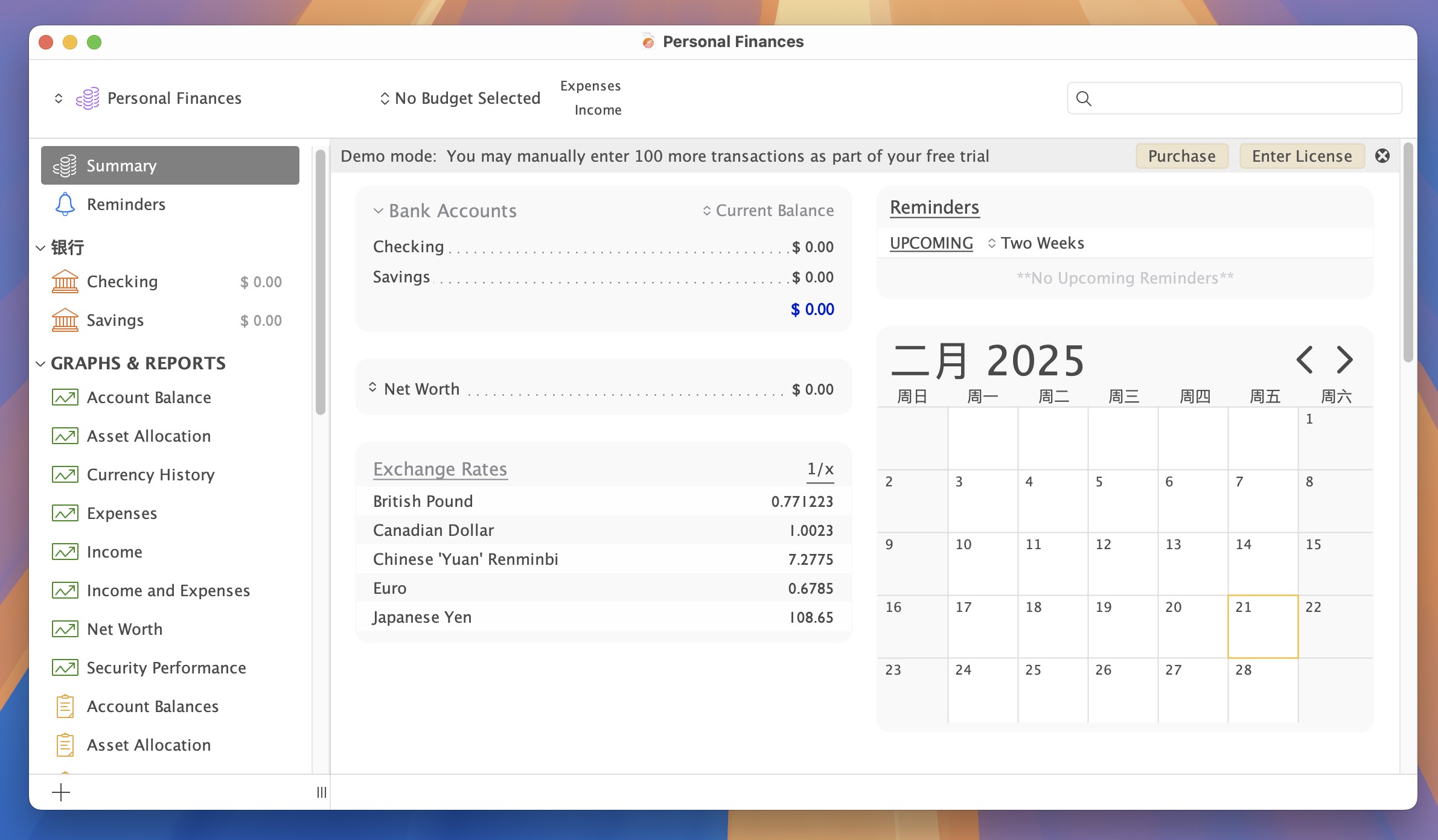The width and height of the screenshot is (1438, 840).
Task: Click the sidebar divider handle icon
Action: tap(322, 792)
